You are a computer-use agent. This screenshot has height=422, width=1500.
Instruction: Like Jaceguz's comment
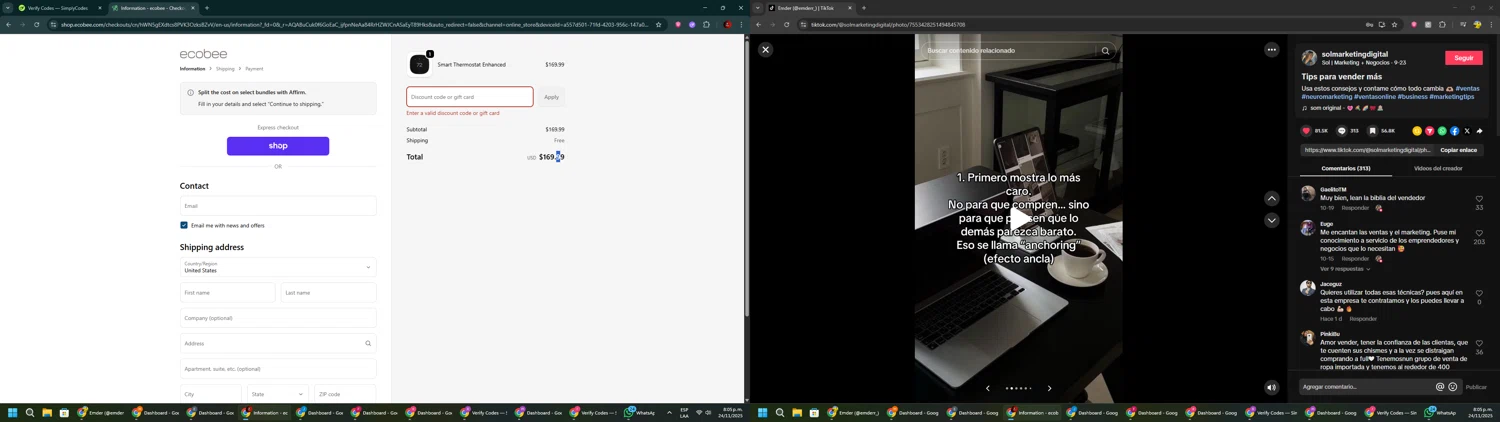(1479, 293)
